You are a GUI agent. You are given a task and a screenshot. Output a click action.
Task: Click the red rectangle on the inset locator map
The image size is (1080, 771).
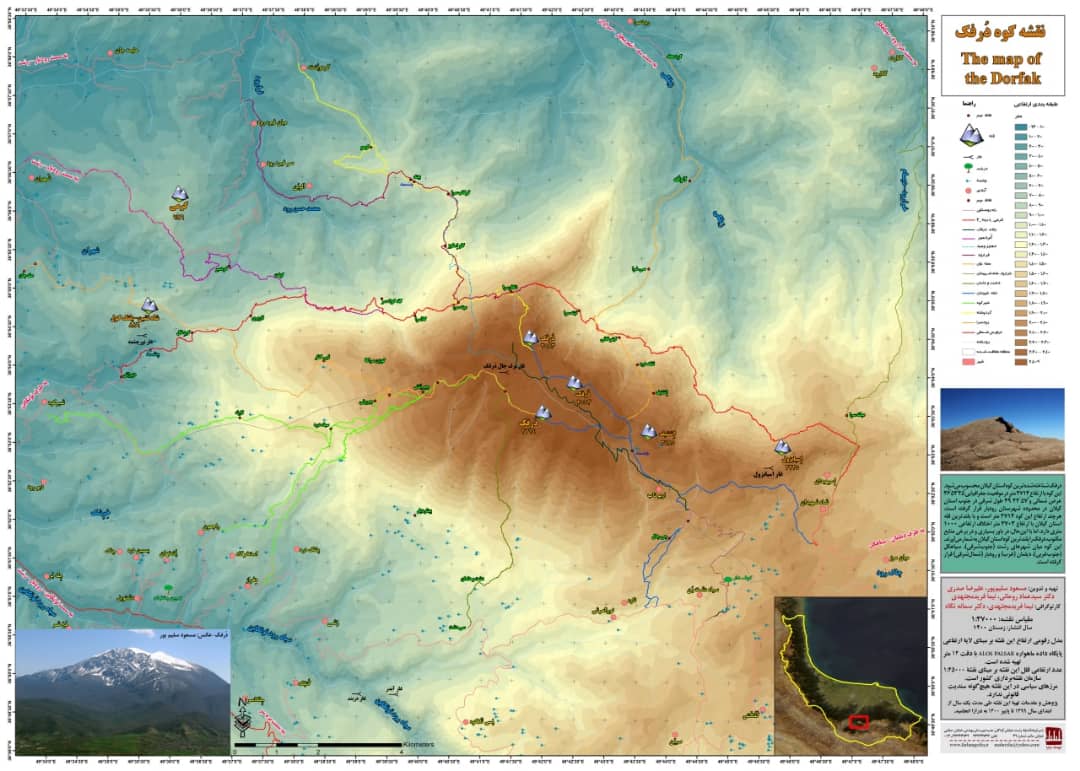857,722
